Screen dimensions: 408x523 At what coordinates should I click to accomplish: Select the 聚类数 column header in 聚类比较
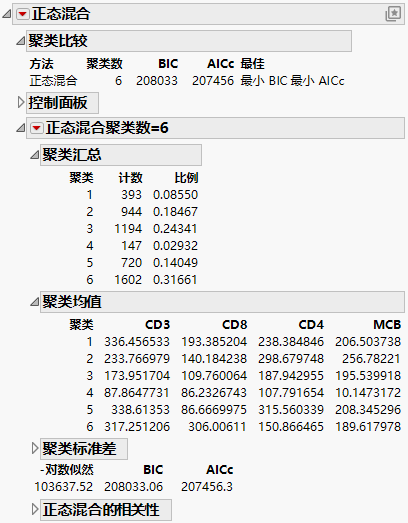click(x=105, y=64)
